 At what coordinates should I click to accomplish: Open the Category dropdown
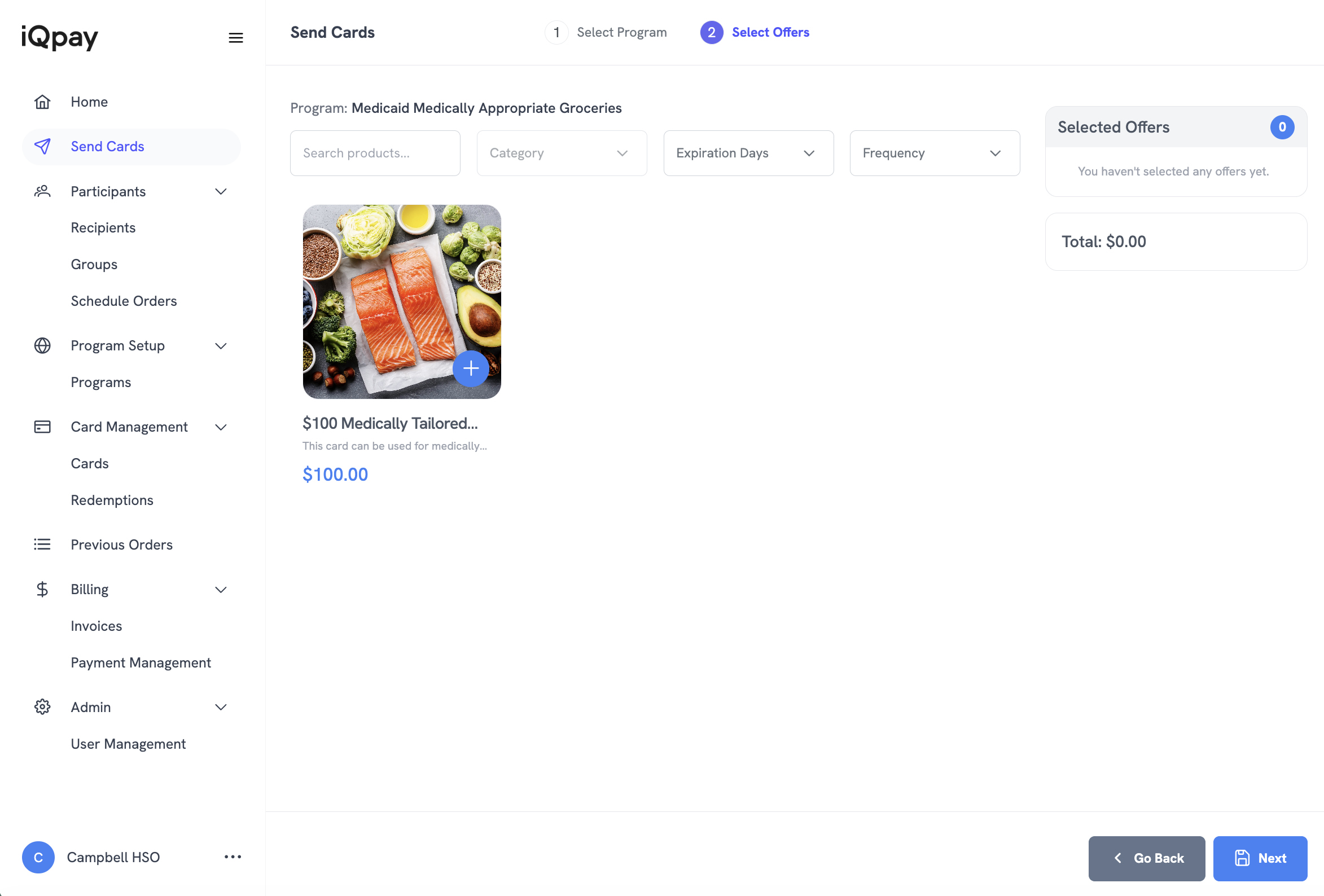coord(561,153)
